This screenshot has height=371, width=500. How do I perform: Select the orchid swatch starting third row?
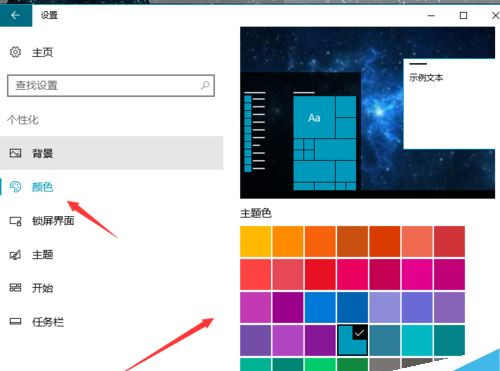point(255,307)
